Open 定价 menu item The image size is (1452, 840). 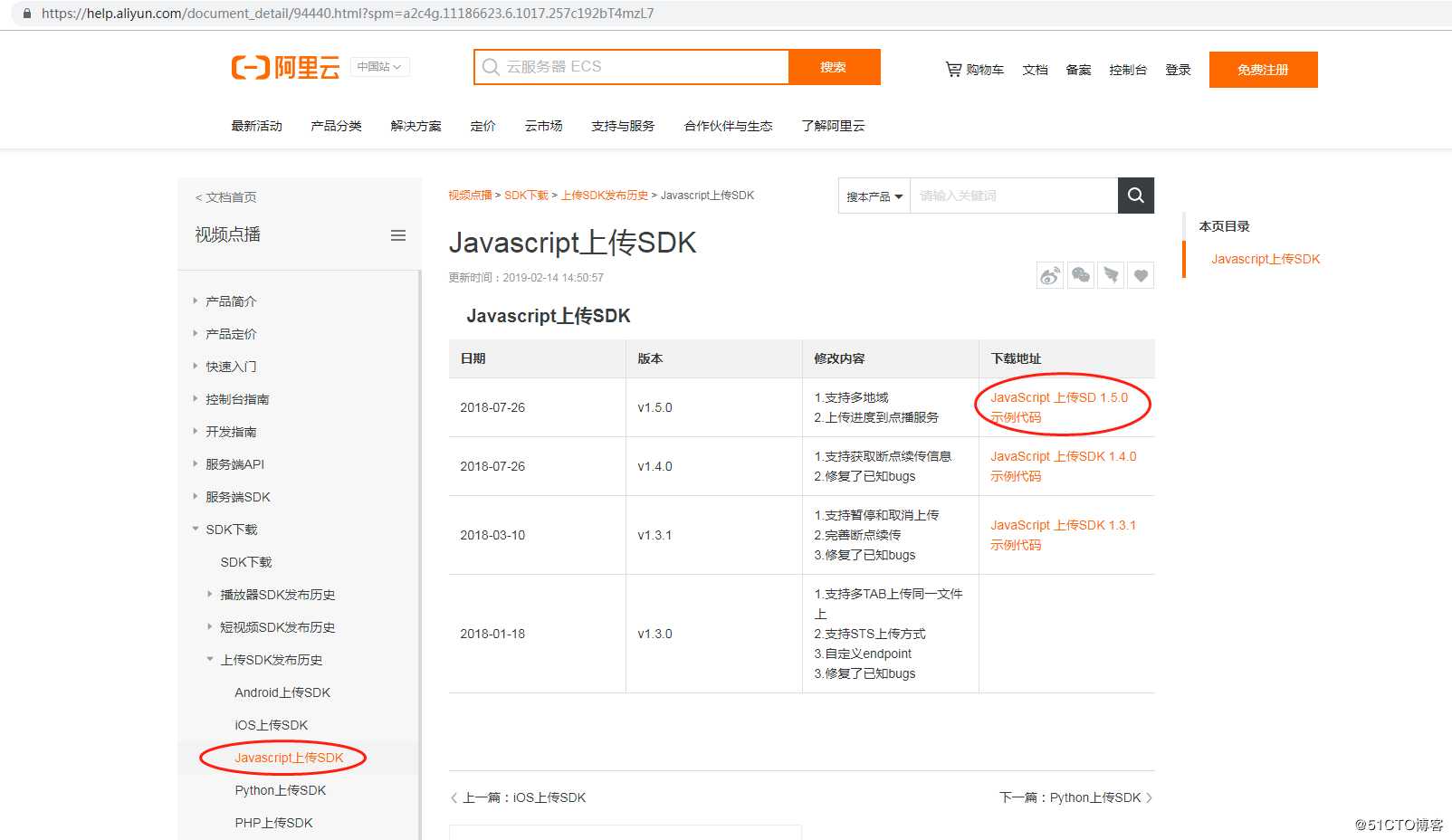click(x=482, y=126)
